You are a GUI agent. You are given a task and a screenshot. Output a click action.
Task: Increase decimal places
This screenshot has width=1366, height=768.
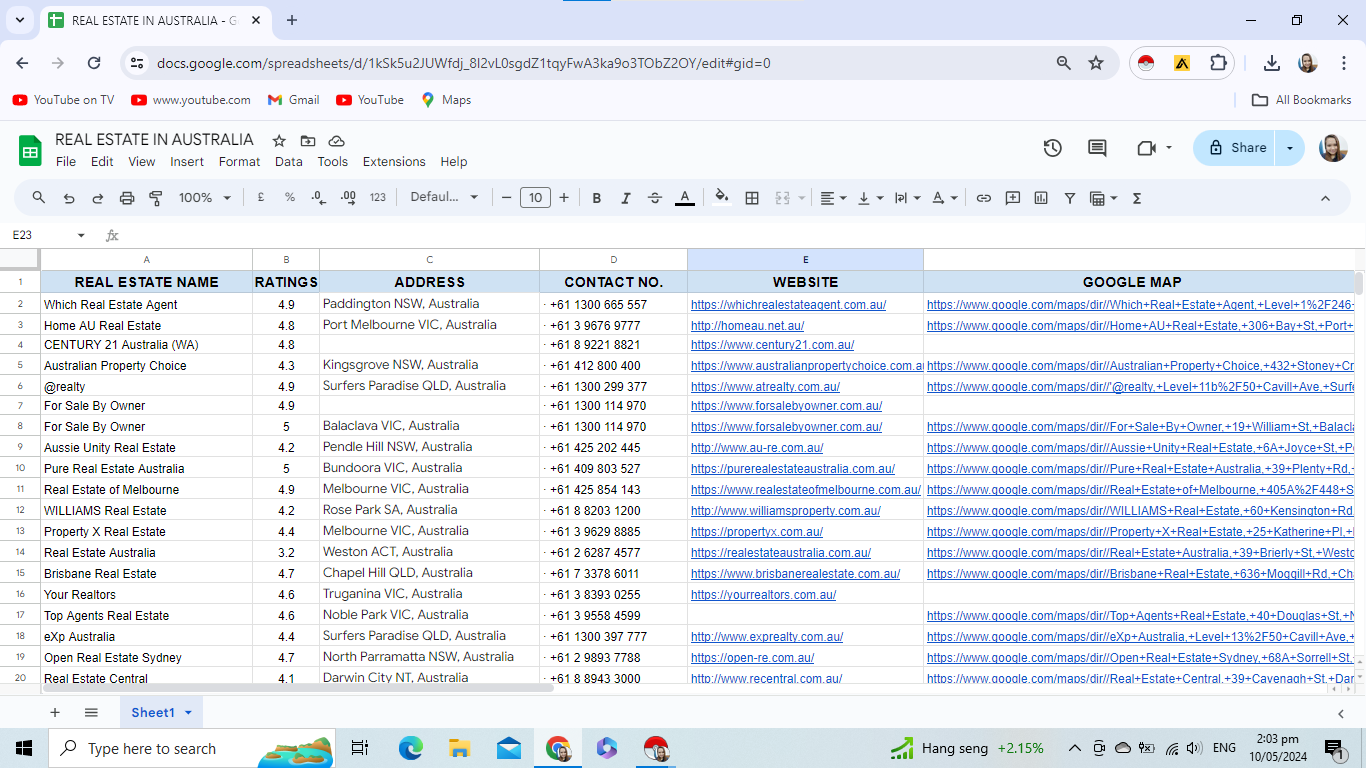click(x=348, y=198)
